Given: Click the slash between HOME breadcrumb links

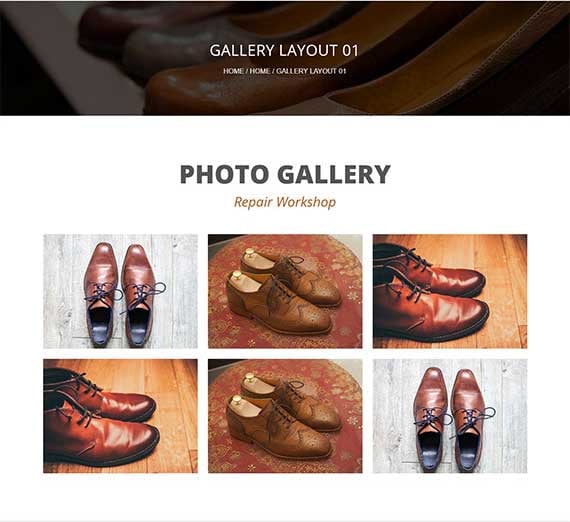Looking at the screenshot, I should 246,71.
